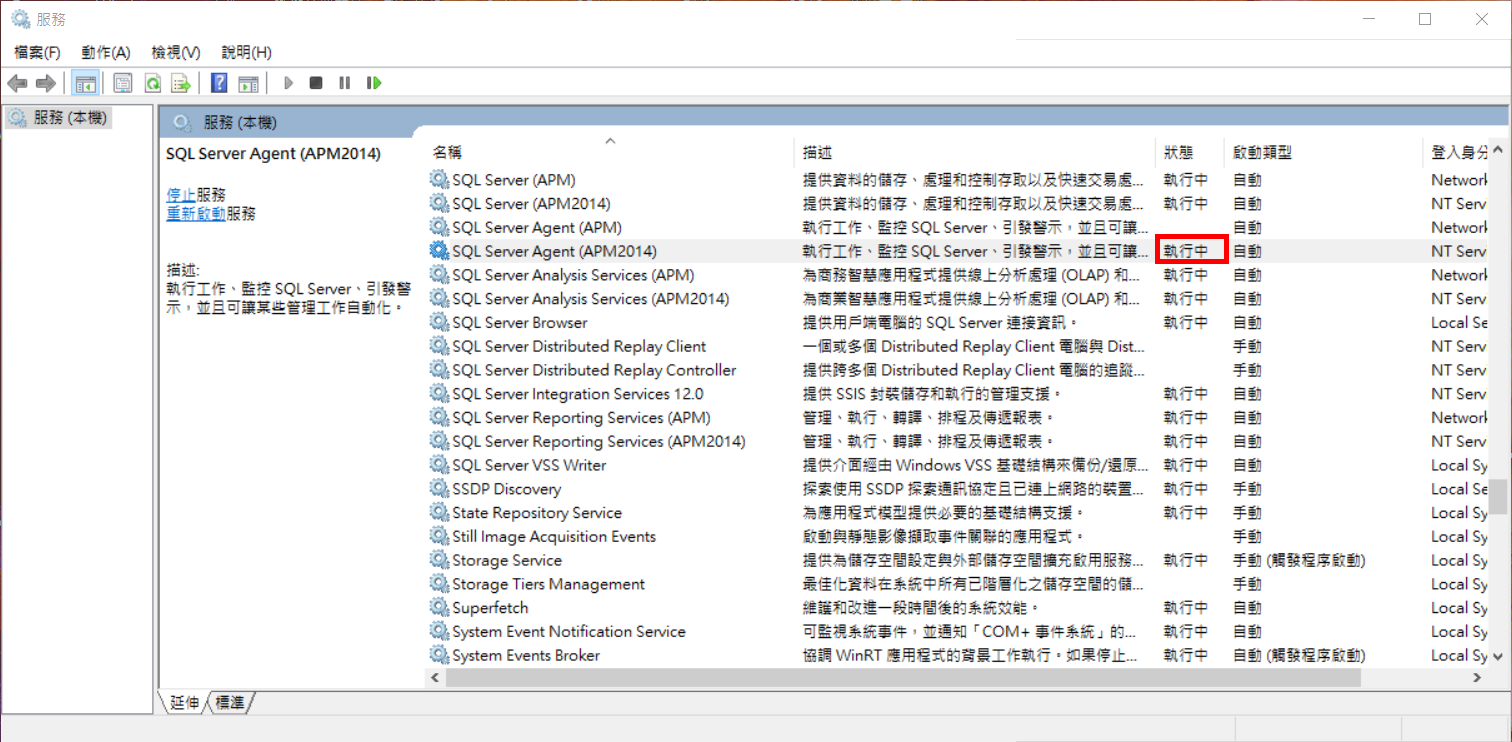Click gear icon of SQL Server Analysis Services (APM)
Viewport: 1512px width, 742px height.
pyautogui.click(x=439, y=275)
